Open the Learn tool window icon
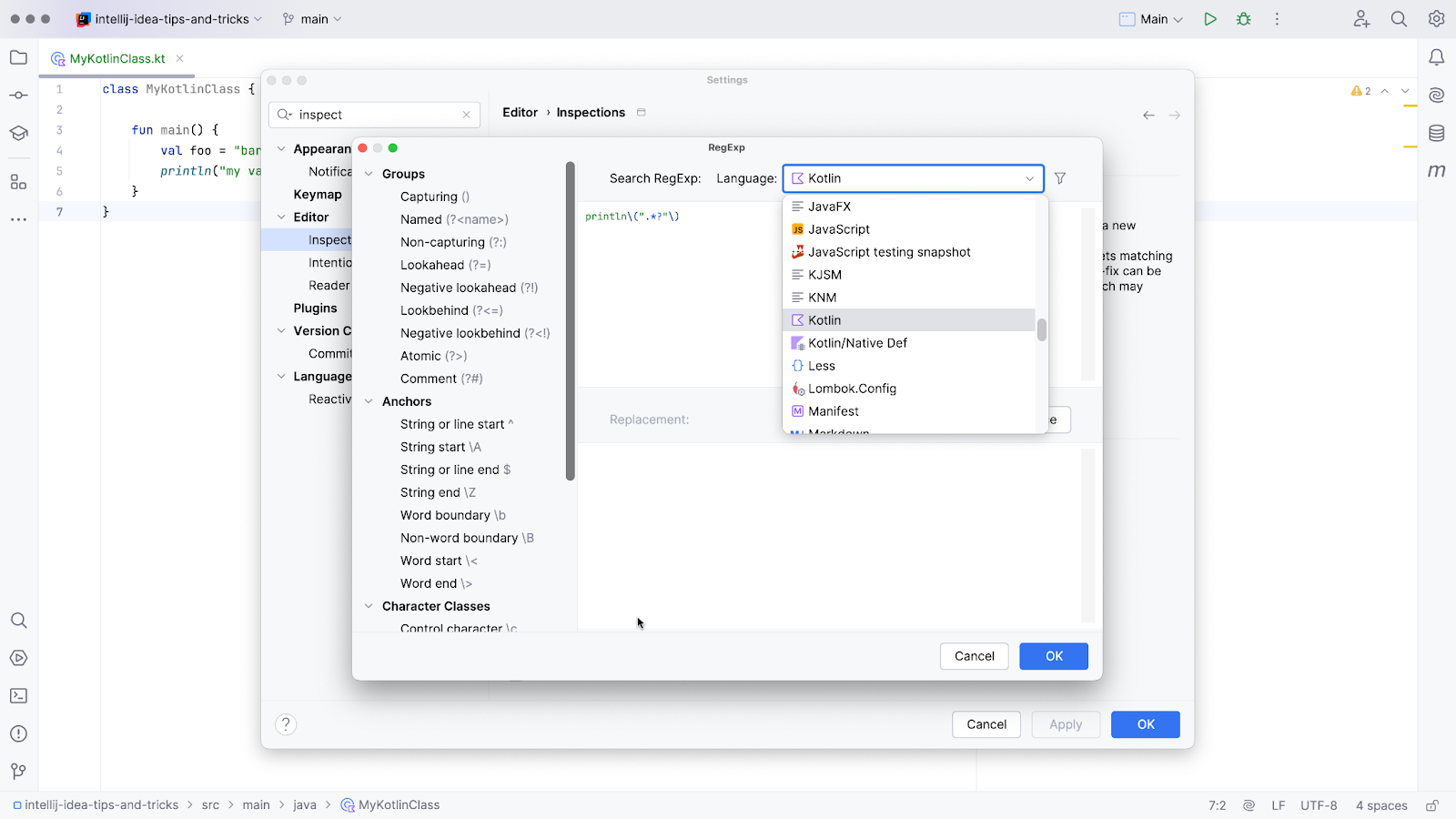This screenshot has height=819, width=1456. pyautogui.click(x=18, y=133)
